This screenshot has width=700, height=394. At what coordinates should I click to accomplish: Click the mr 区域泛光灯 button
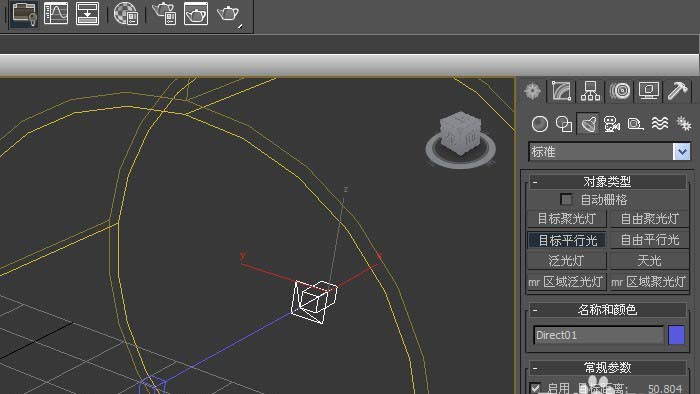pyautogui.click(x=567, y=282)
